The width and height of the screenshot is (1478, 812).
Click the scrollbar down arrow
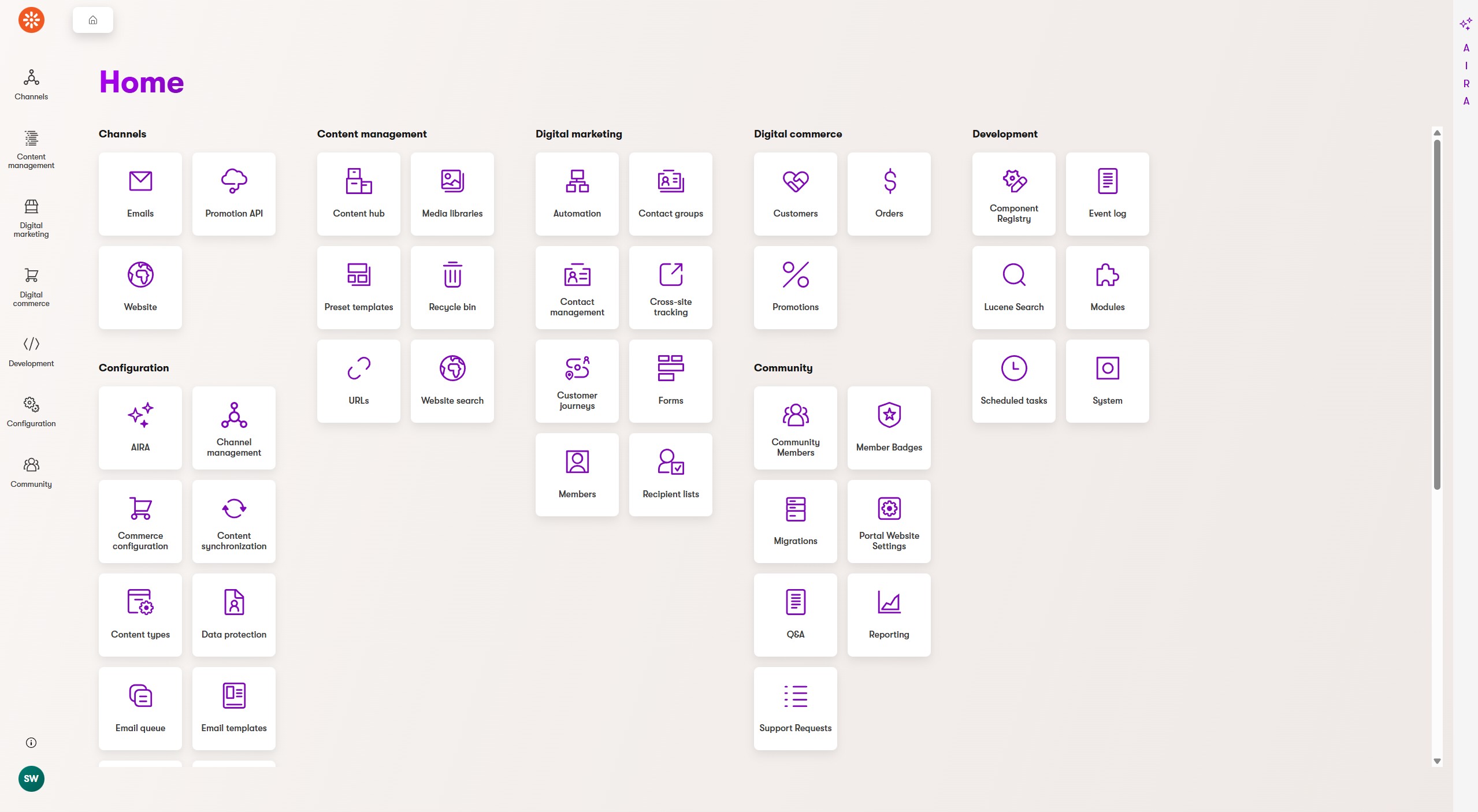pos(1437,761)
